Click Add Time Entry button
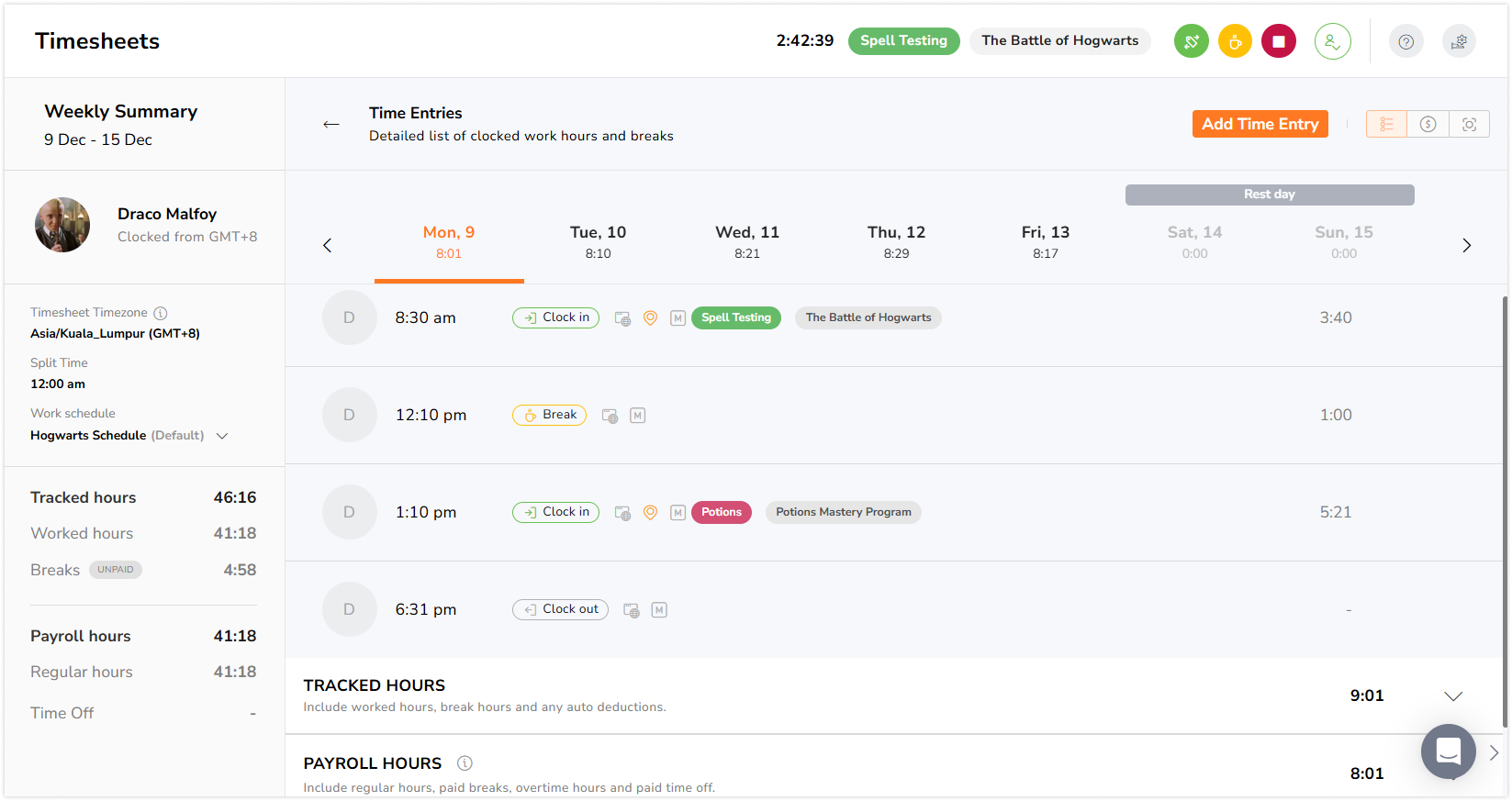This screenshot has height=801, width=1512. pyautogui.click(x=1260, y=124)
